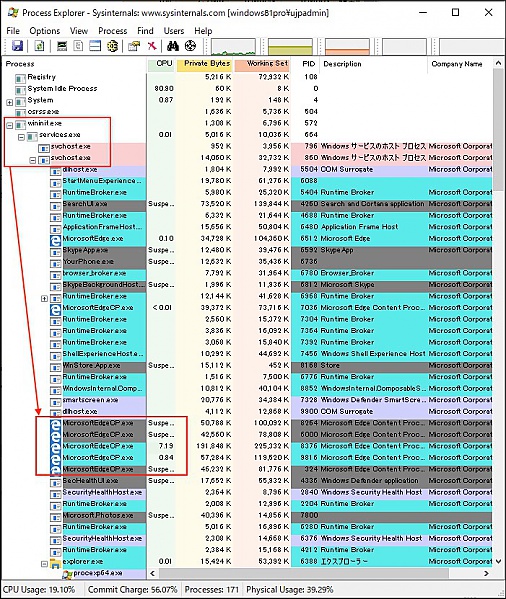Open the Find menu
Image resolution: width=506 pixels, height=599 pixels.
[145, 31]
